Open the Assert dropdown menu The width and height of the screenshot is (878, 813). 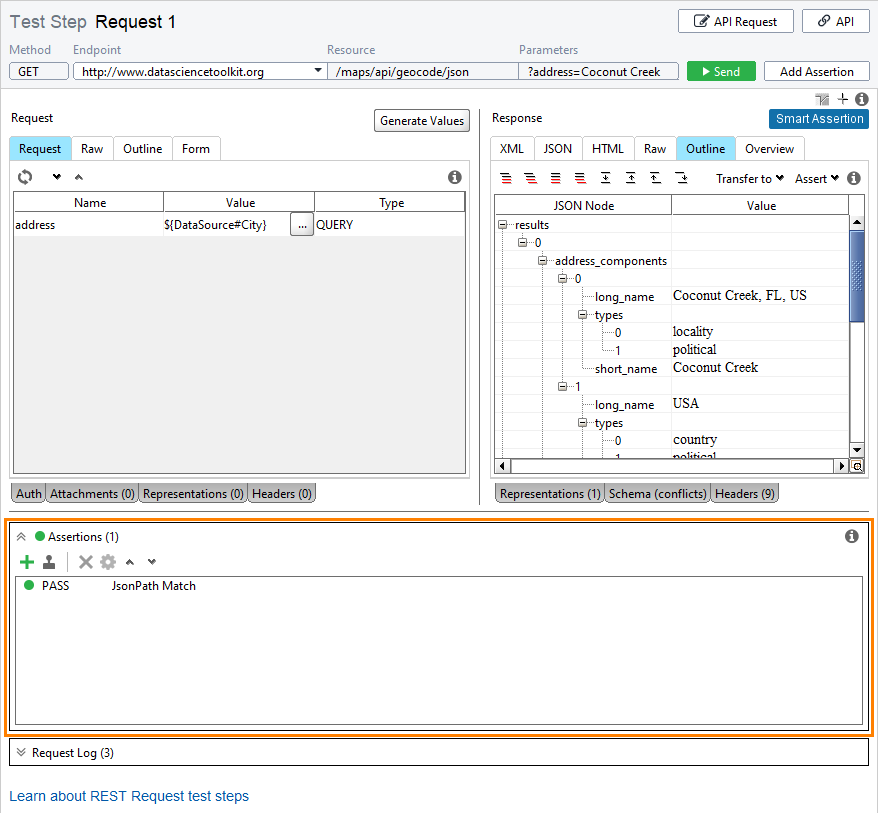[816, 179]
